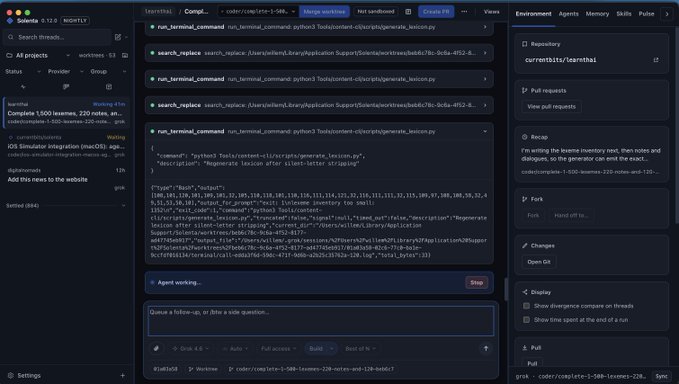Click the flag filter icon in sidebar
This screenshot has height=384, width=679.
click(66, 87)
